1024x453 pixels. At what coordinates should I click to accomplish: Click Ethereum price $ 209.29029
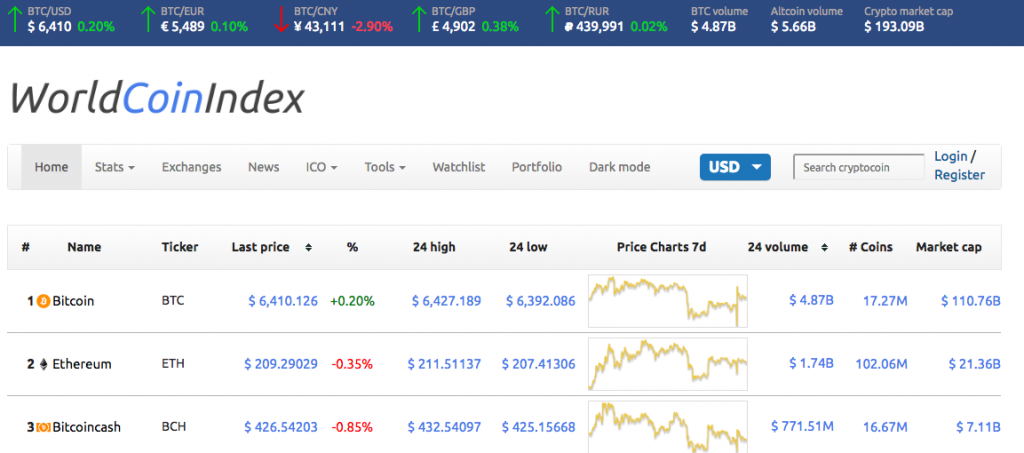(x=281, y=364)
